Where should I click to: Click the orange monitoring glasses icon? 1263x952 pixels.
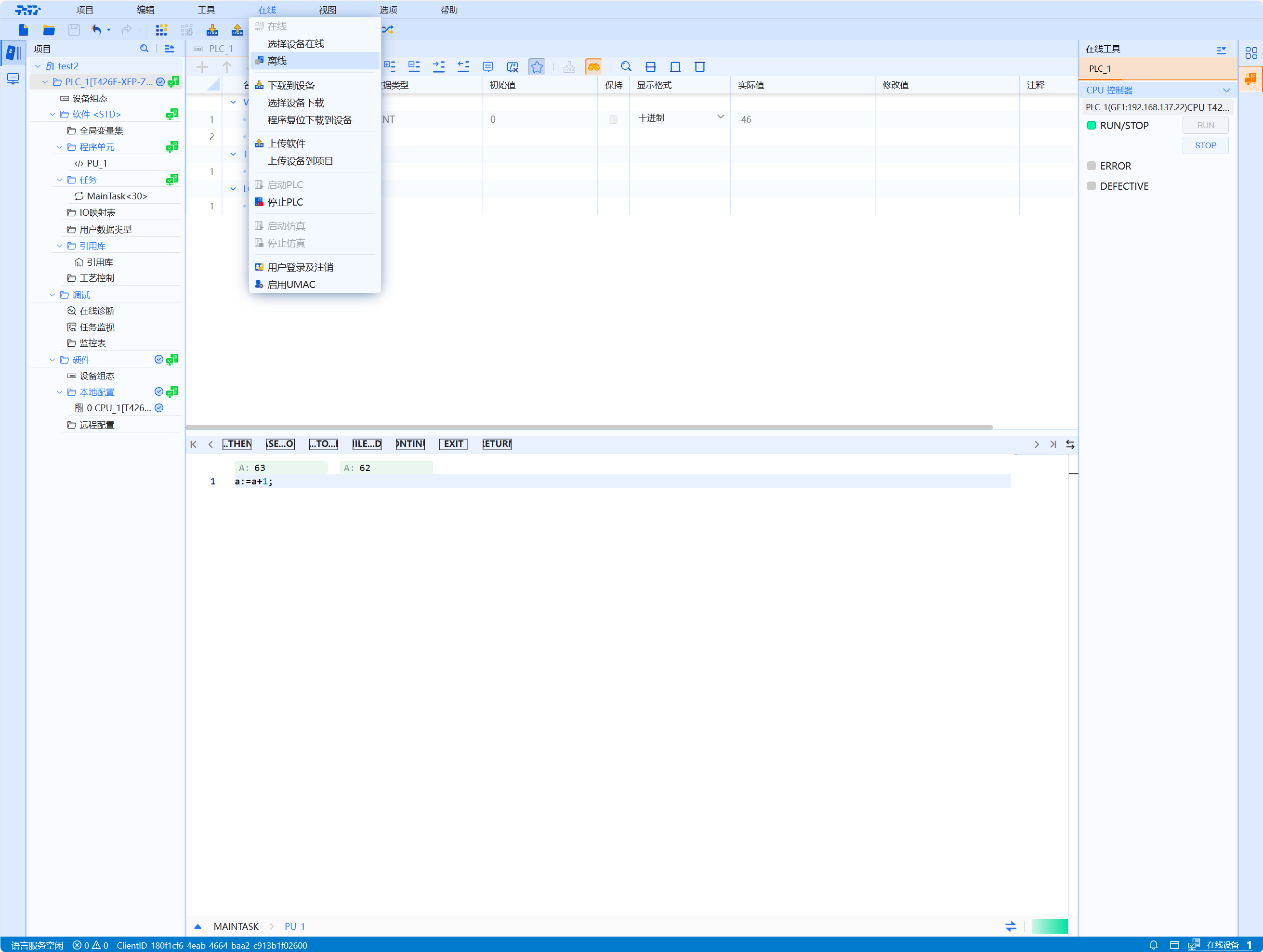[x=593, y=67]
